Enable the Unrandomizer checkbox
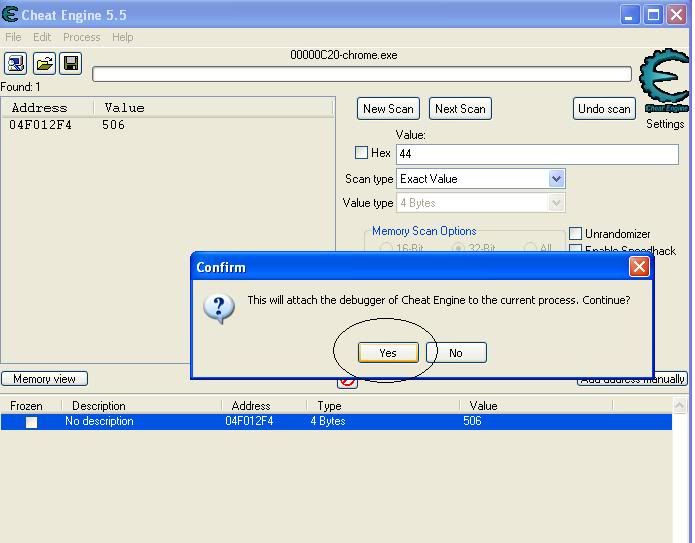 (x=575, y=233)
